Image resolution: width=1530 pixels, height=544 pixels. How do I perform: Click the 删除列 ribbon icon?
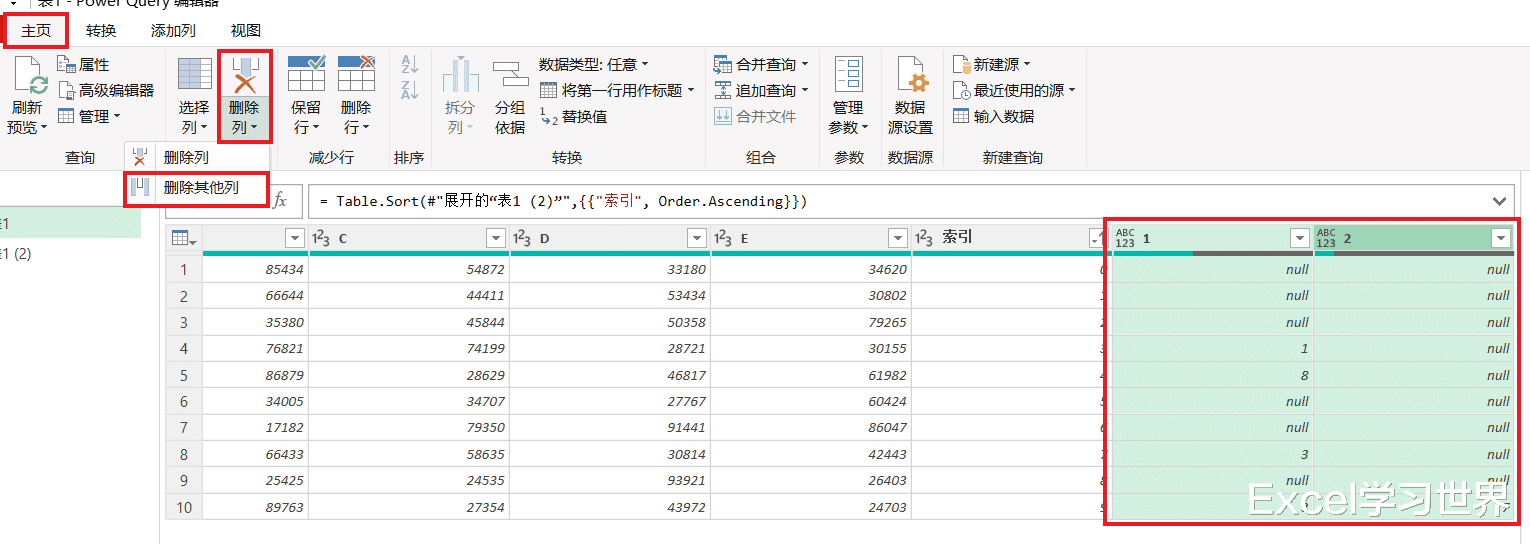(245, 75)
